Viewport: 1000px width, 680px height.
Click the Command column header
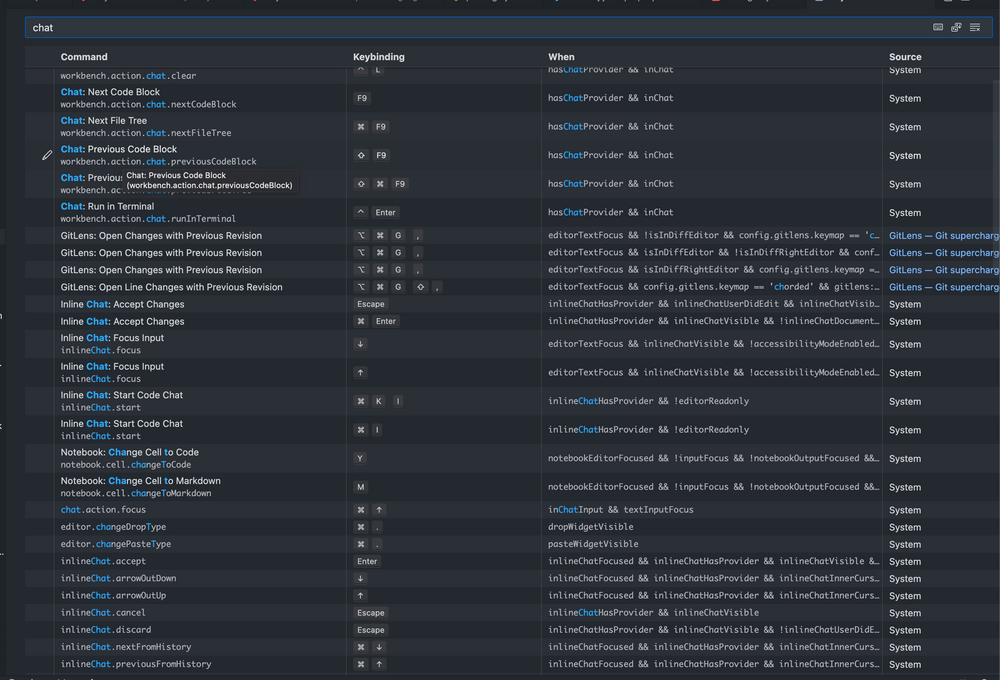click(84, 57)
